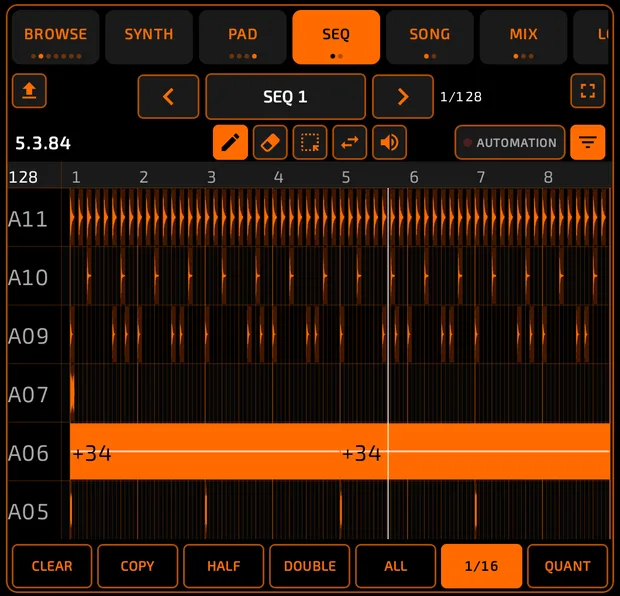Screen dimensions: 620x596
Task: Open the MIX tab
Action: point(524,37)
